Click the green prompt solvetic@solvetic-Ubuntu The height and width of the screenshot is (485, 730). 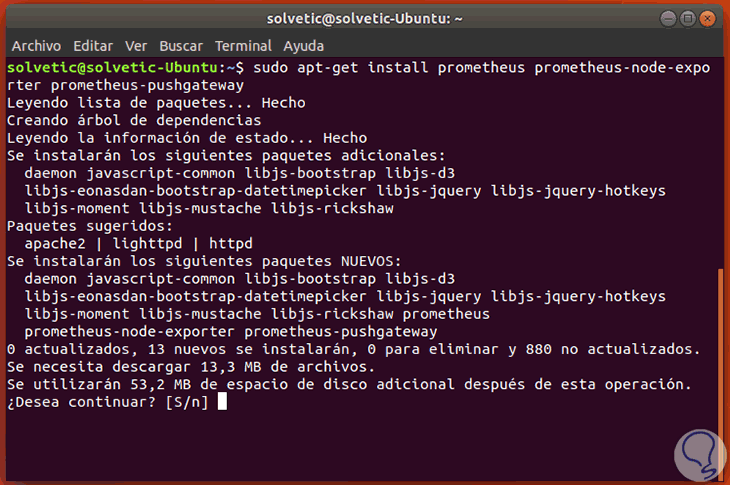click(x=112, y=68)
